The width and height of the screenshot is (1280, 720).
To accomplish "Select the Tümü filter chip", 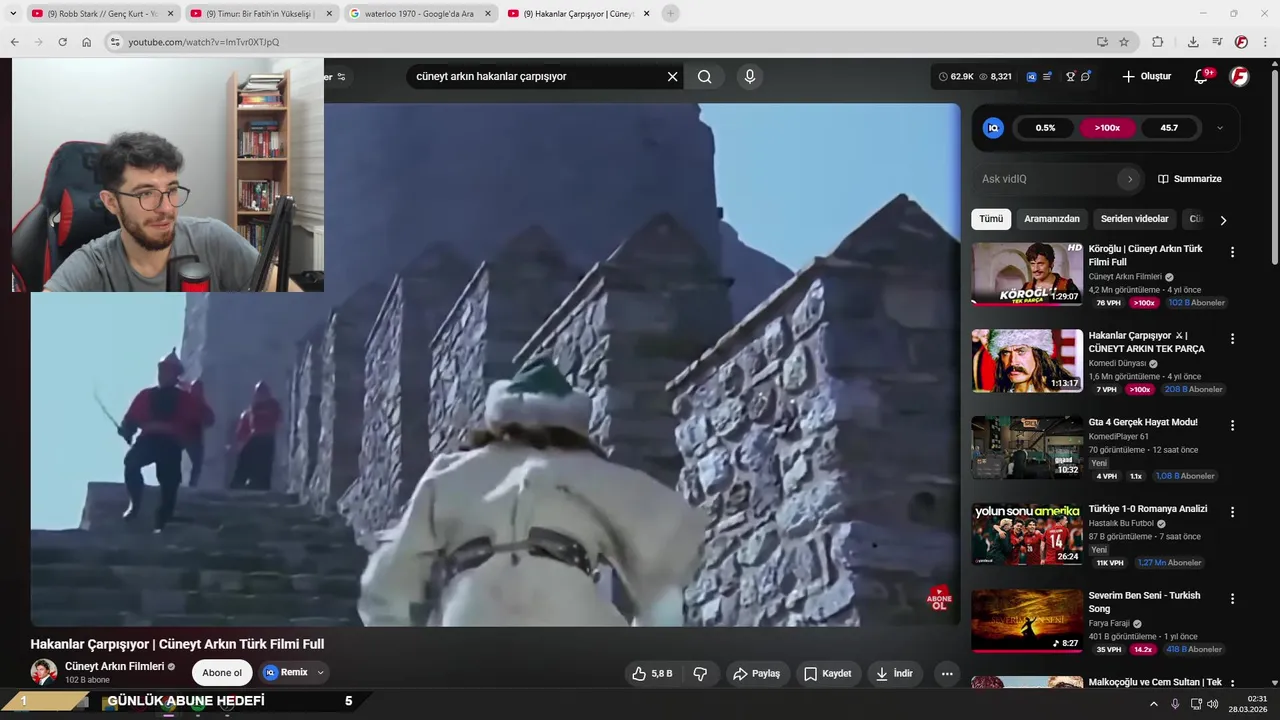I will tap(991, 219).
